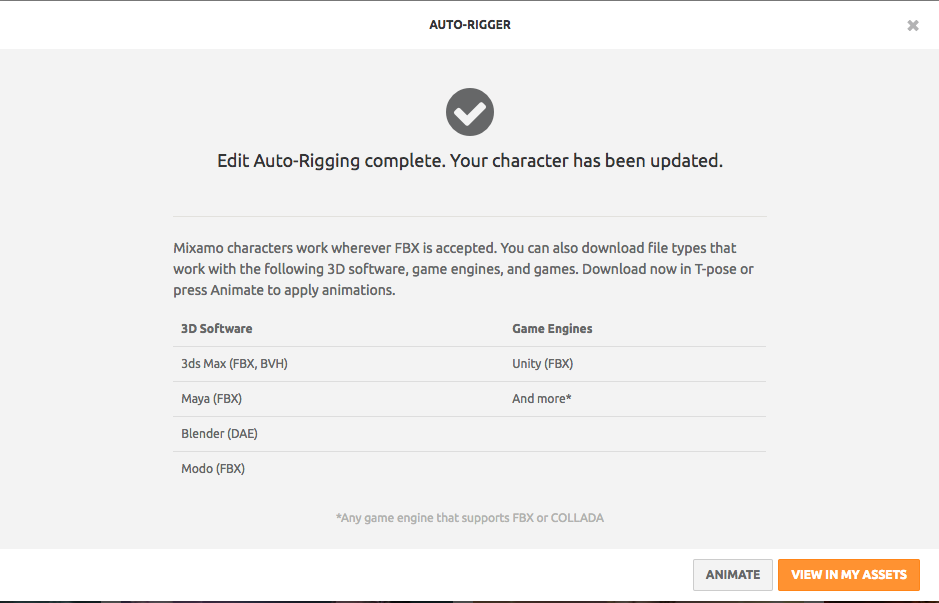Image resolution: width=939 pixels, height=603 pixels.
Task: Click the 'And more*' game engines entry
Action: tap(541, 399)
